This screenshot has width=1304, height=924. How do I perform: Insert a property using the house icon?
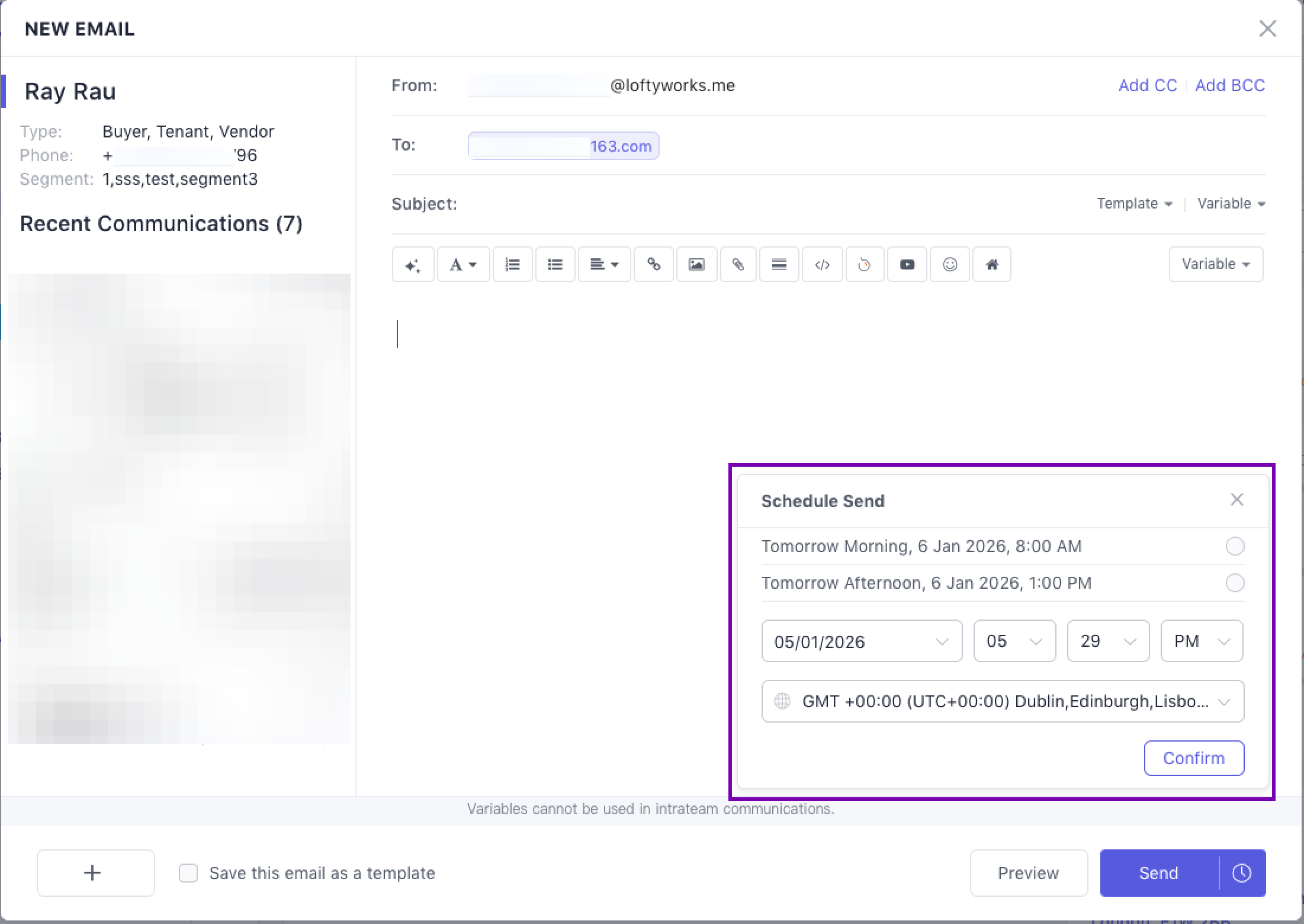pyautogui.click(x=992, y=264)
